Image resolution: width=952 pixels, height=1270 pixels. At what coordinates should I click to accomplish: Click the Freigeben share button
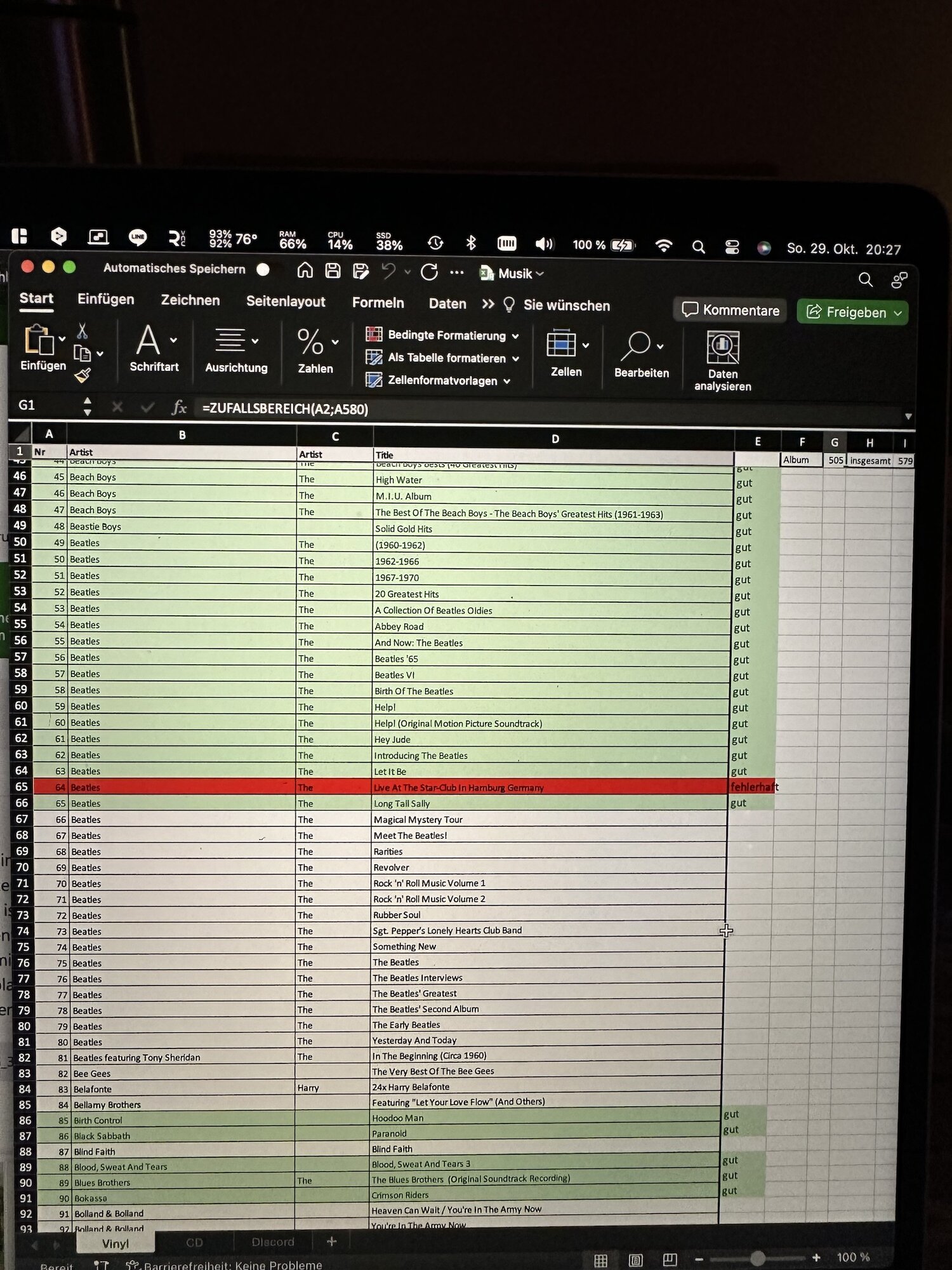(x=853, y=312)
